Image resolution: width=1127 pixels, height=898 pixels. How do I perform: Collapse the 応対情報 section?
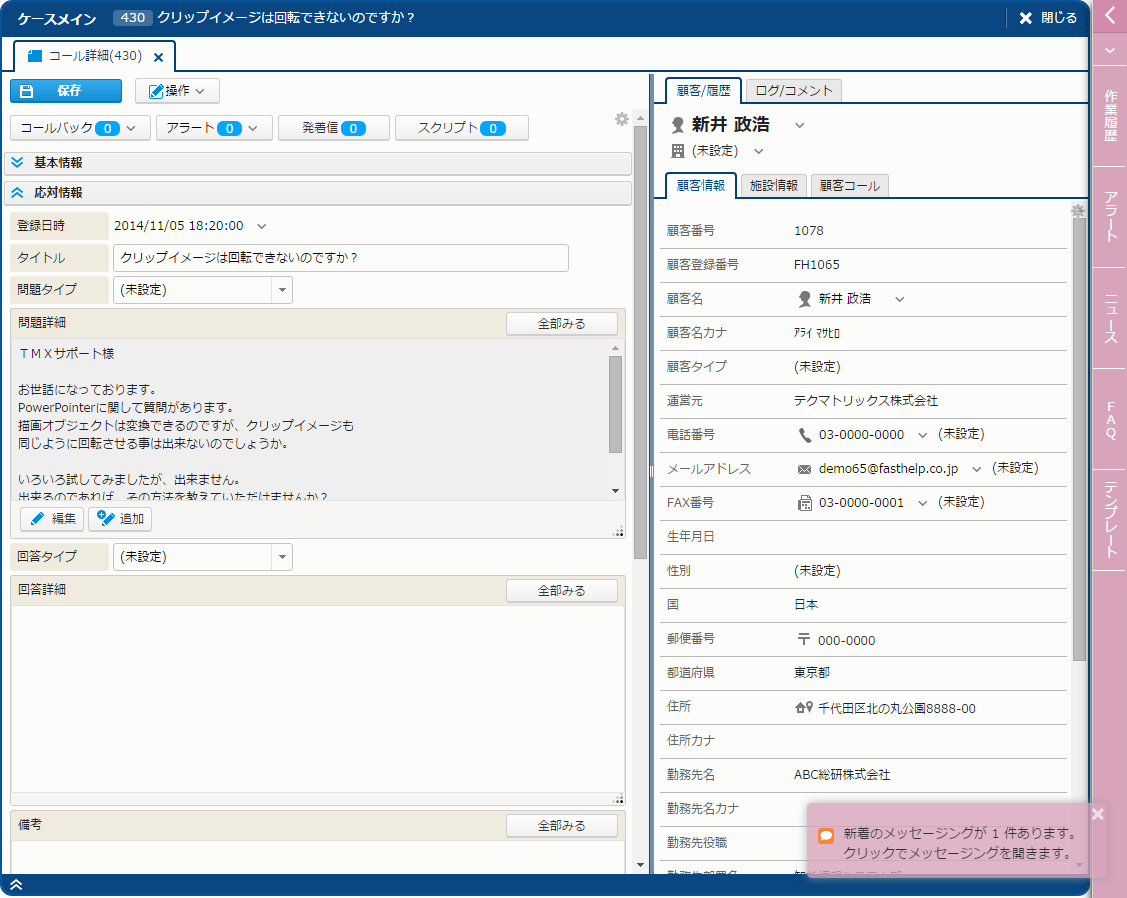click(x=18, y=193)
